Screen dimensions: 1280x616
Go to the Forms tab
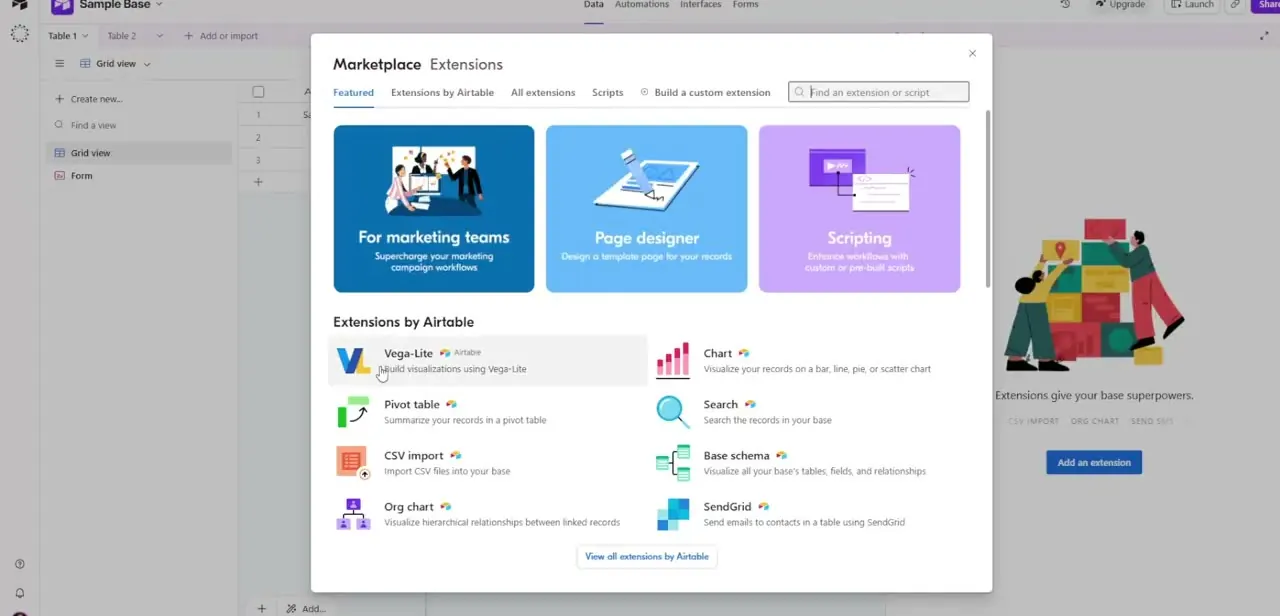click(745, 5)
